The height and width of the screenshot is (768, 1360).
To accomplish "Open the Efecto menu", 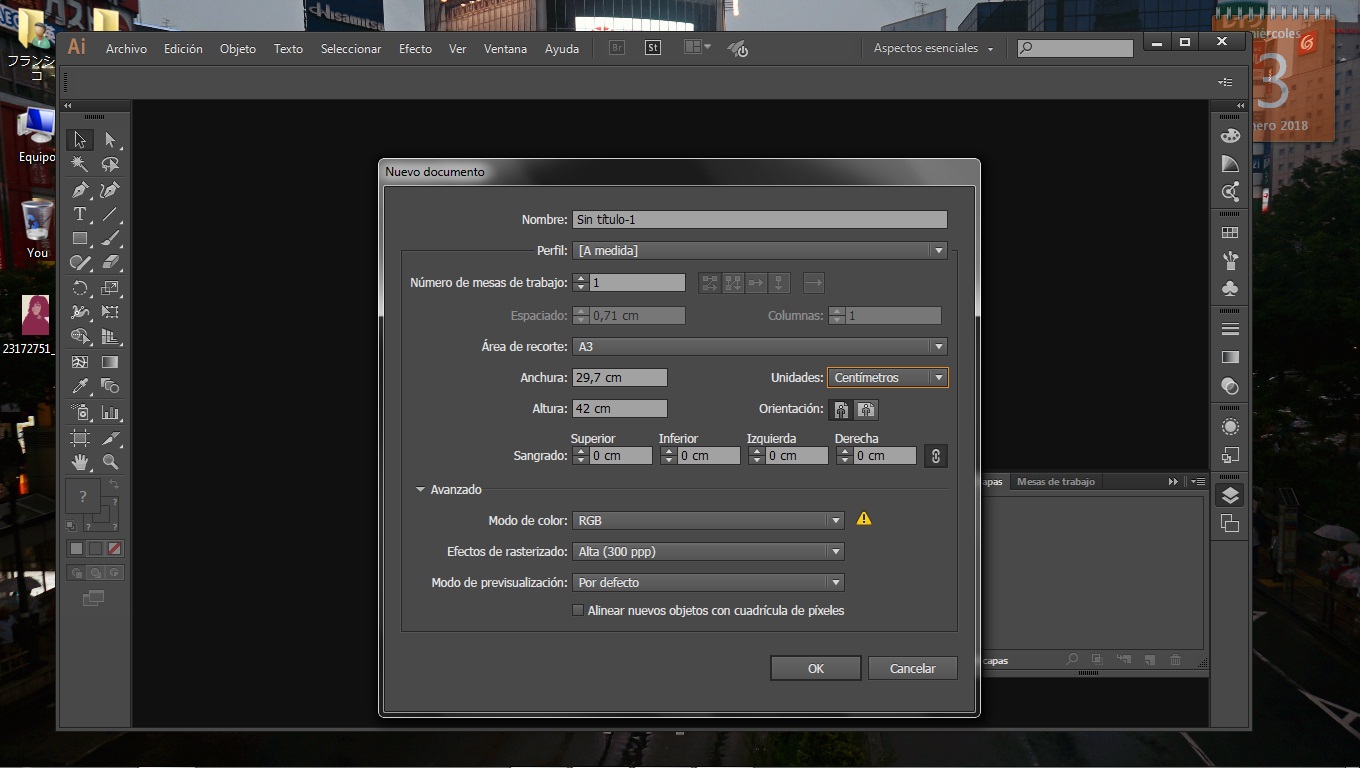I will (x=415, y=49).
